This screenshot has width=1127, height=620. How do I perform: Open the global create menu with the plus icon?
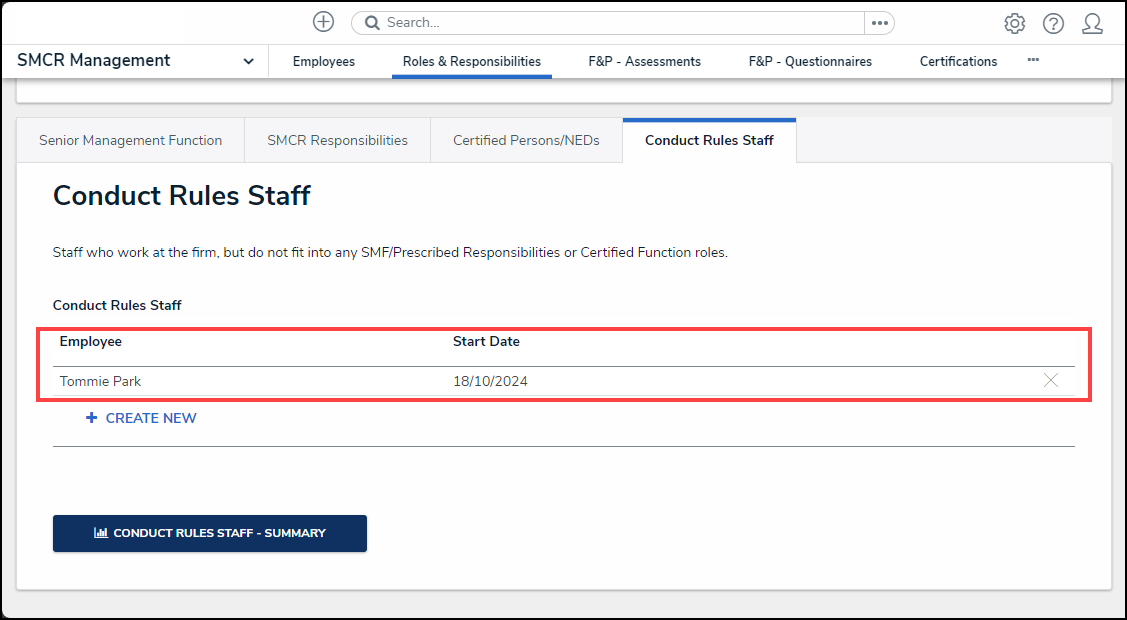pos(322,21)
